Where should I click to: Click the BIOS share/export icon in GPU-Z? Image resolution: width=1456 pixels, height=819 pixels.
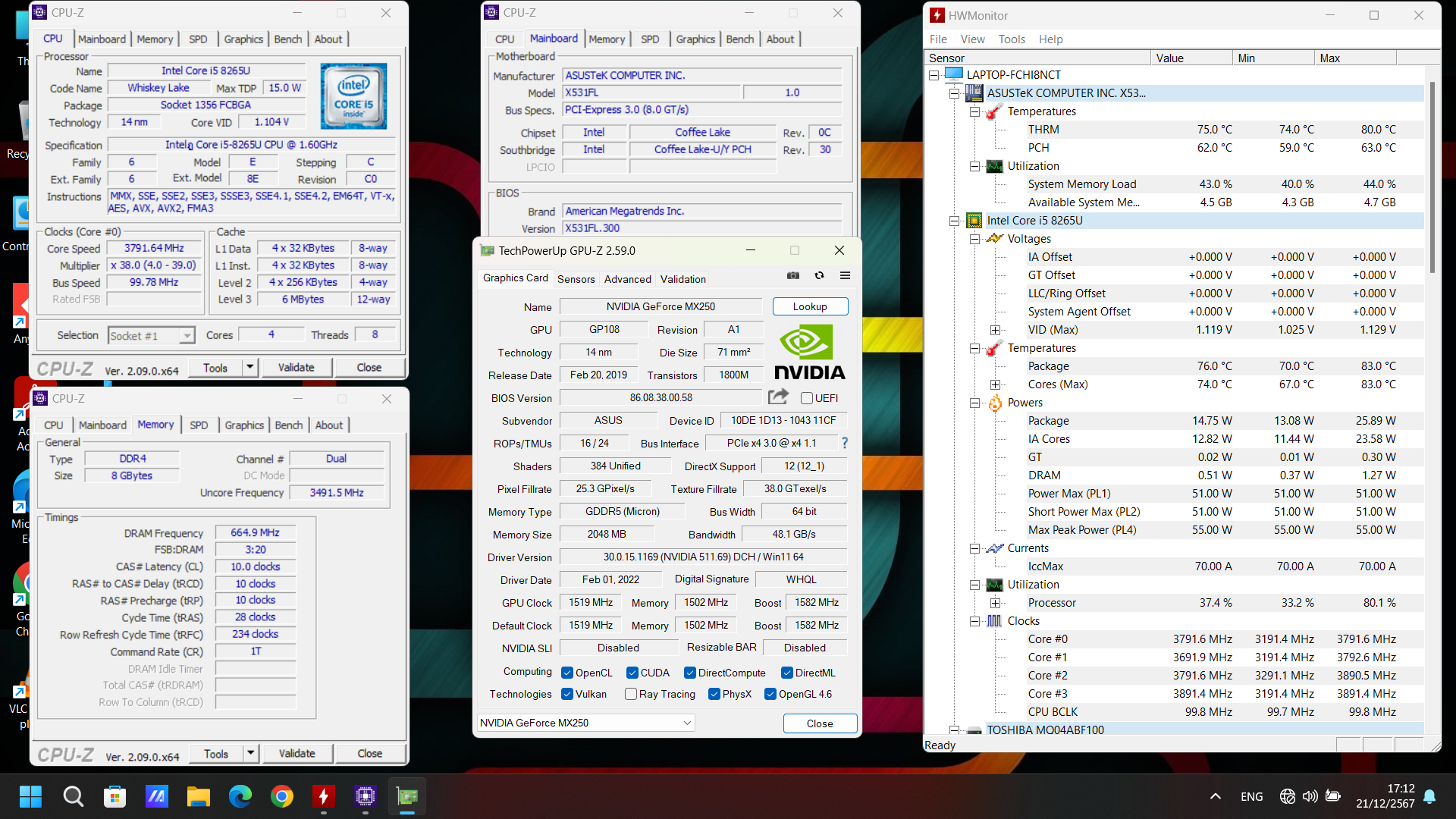tap(778, 397)
